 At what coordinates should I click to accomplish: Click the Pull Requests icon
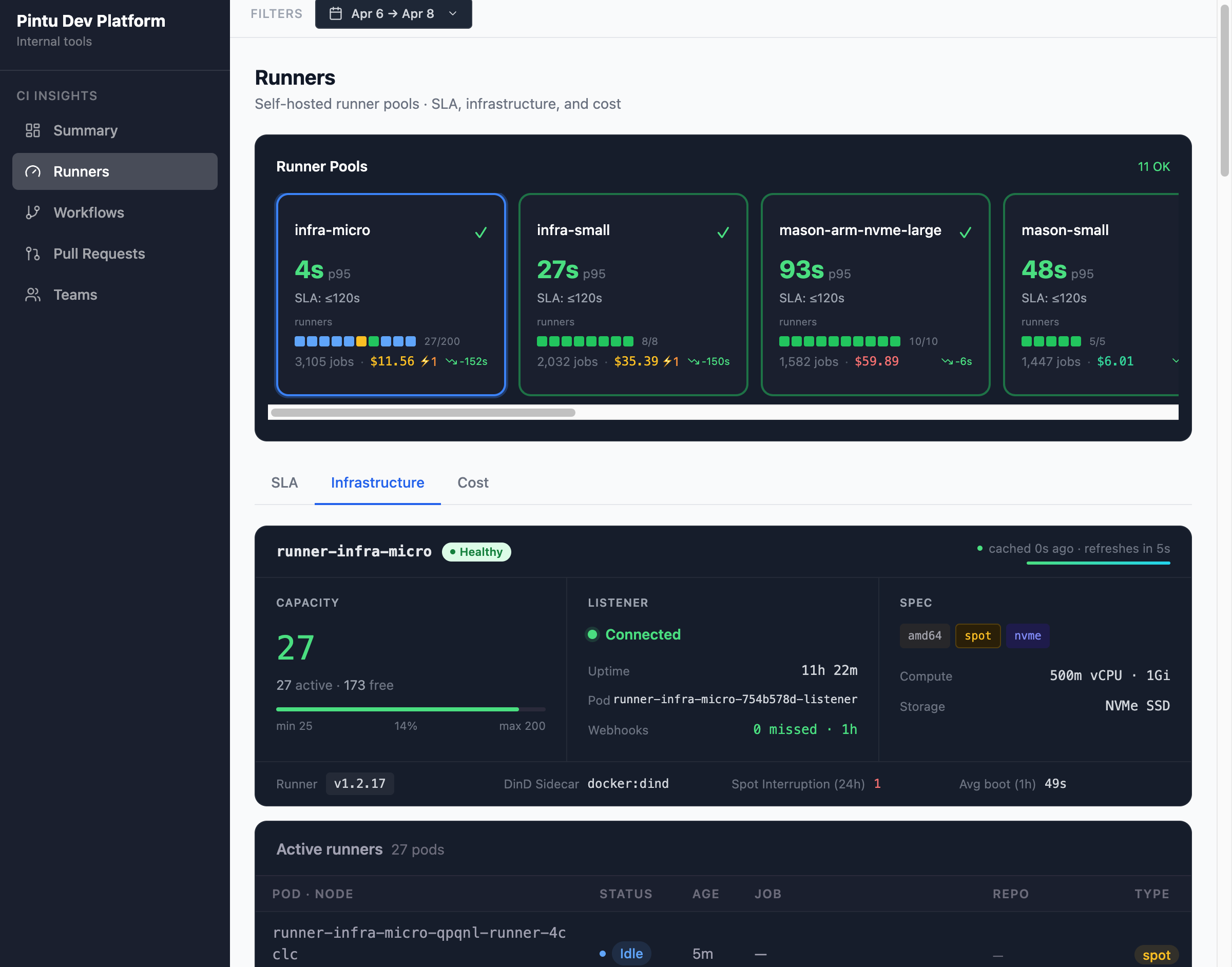pyautogui.click(x=33, y=254)
